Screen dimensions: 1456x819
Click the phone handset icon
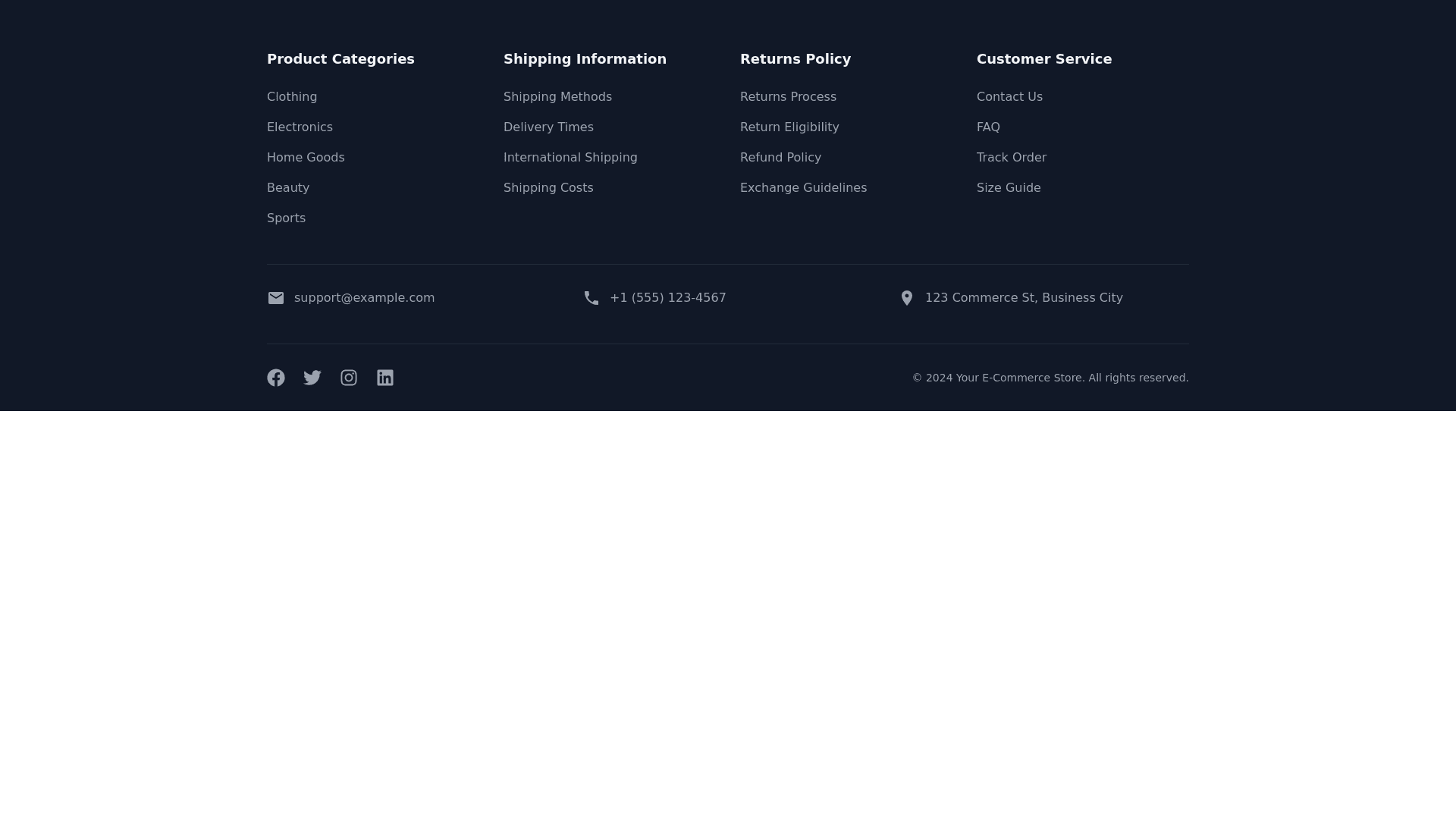(591, 298)
